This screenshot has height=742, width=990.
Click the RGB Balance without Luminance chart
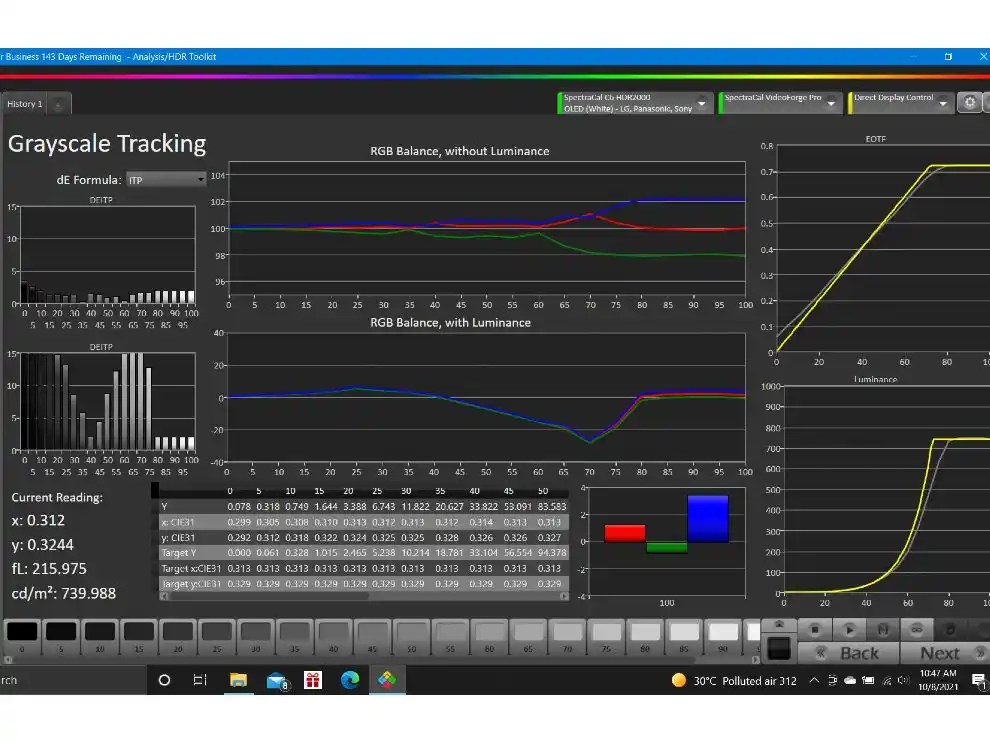click(487, 229)
